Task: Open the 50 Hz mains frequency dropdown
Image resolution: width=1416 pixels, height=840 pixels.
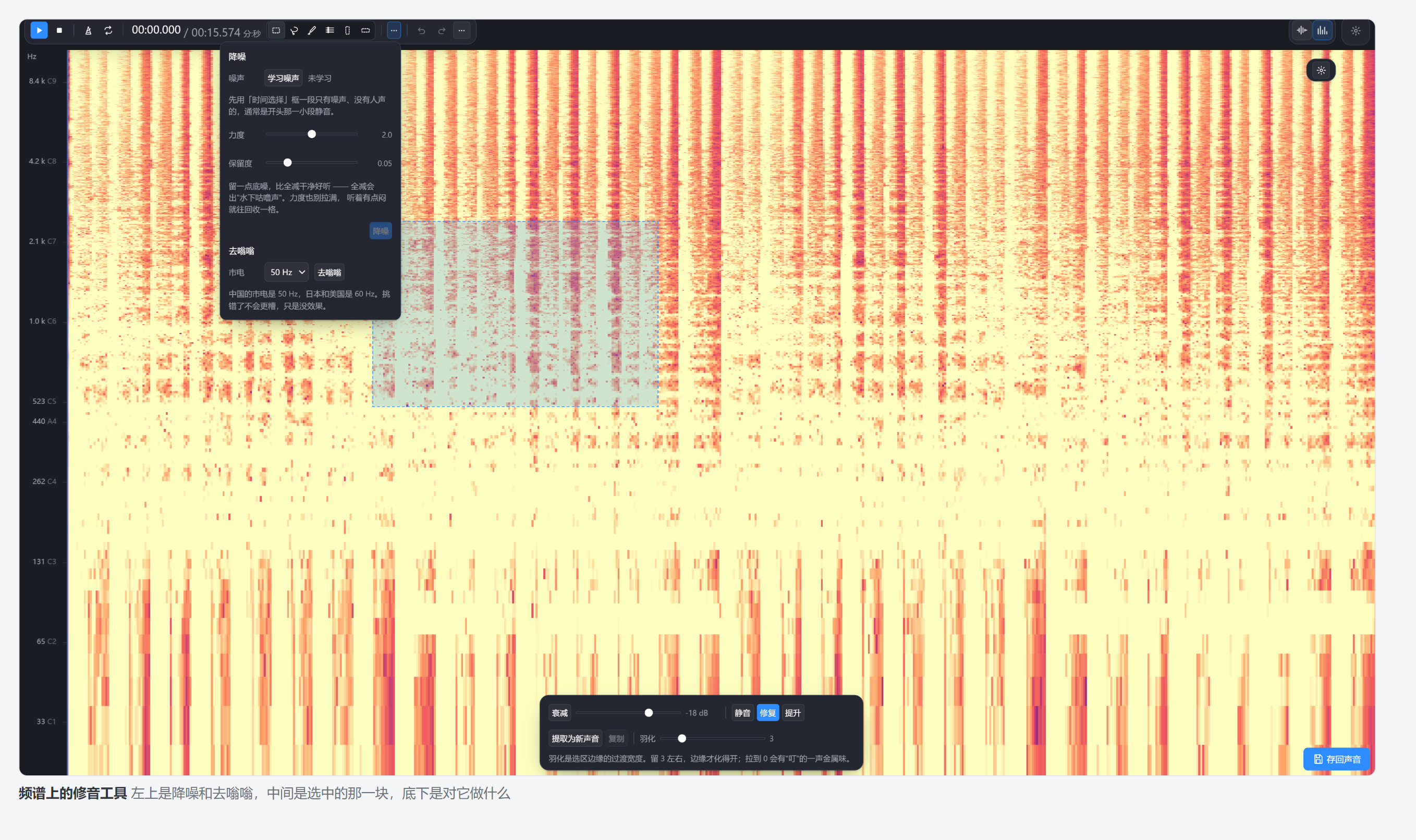Action: [286, 272]
